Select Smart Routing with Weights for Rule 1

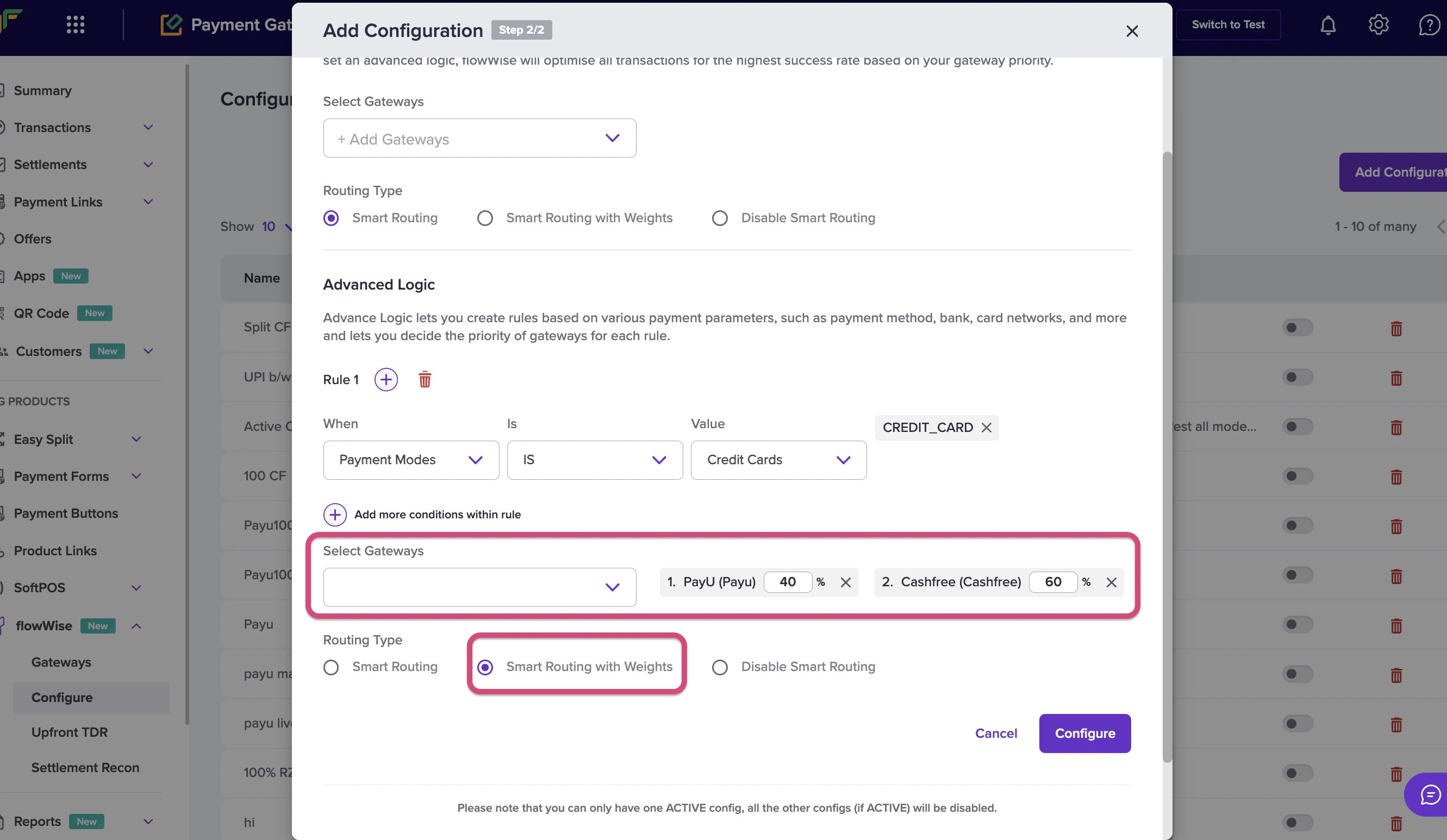485,667
